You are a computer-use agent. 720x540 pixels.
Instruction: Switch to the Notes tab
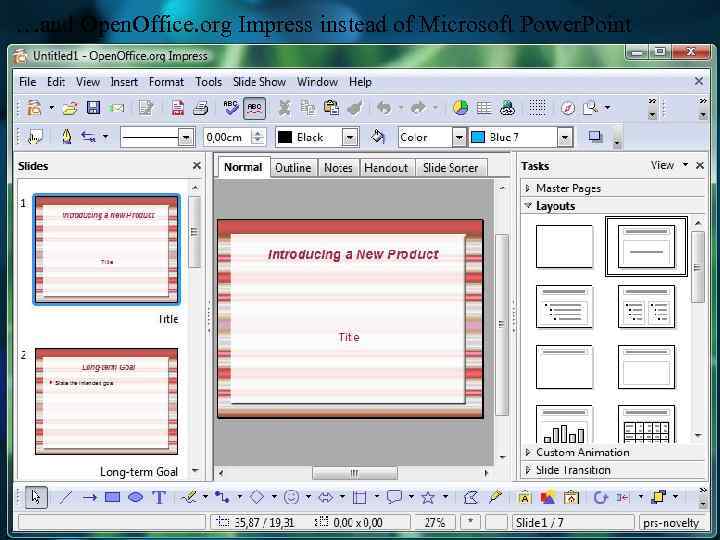point(338,168)
